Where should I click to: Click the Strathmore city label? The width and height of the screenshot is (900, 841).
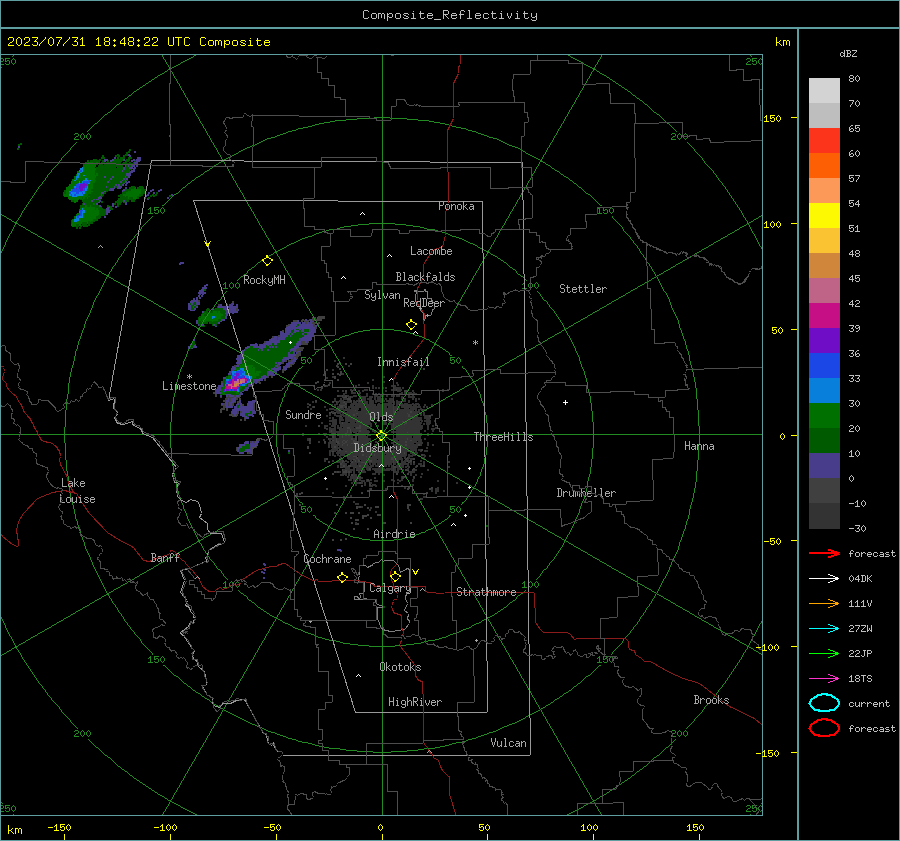coord(486,592)
